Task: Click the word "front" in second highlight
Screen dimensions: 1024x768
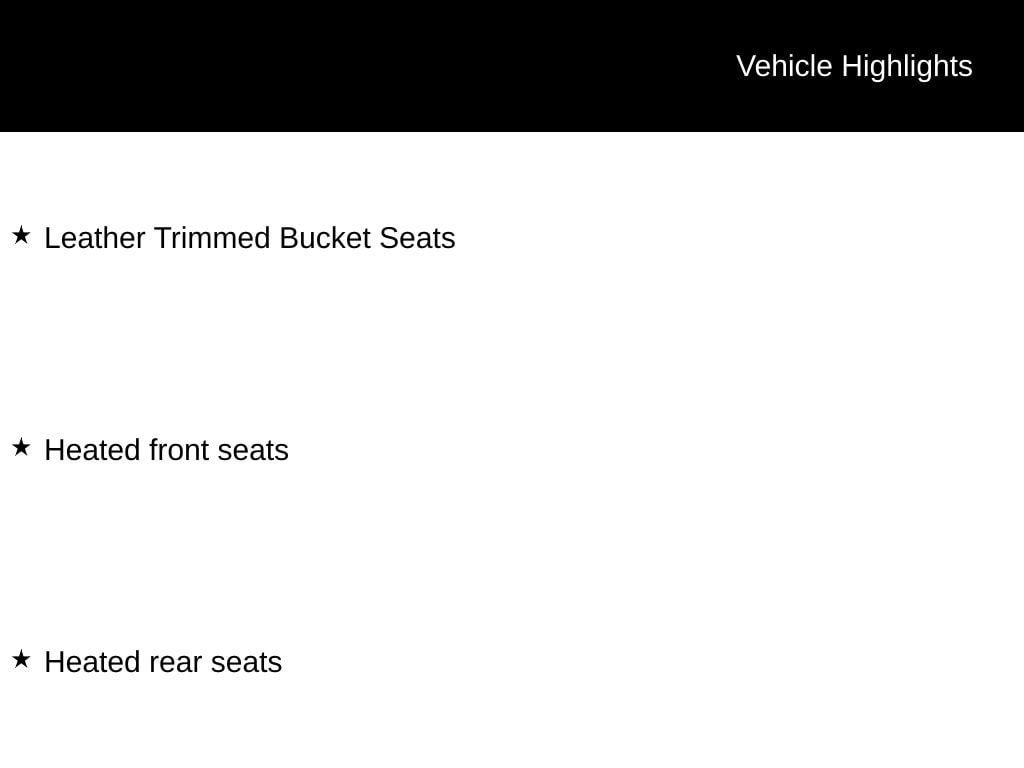Action: point(179,450)
